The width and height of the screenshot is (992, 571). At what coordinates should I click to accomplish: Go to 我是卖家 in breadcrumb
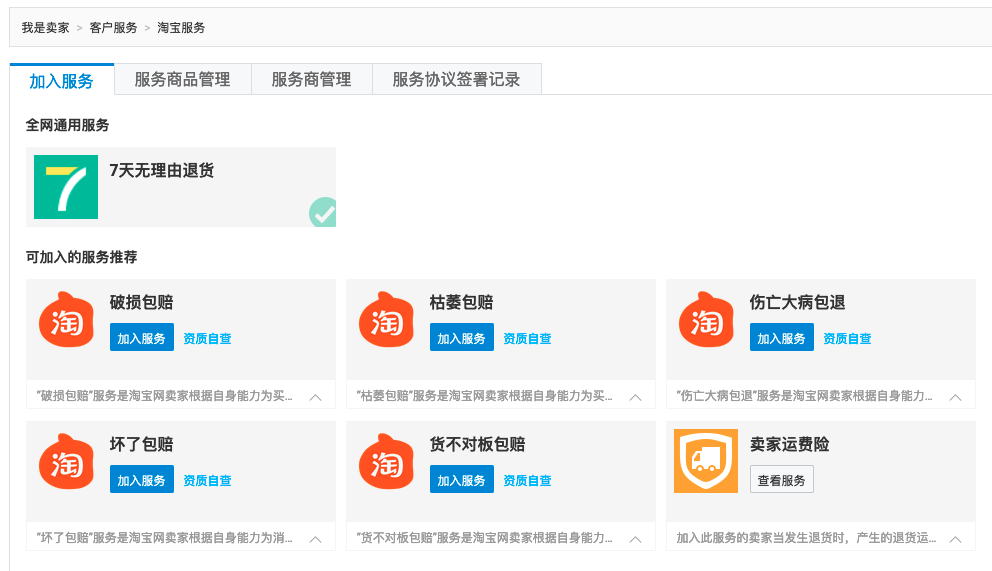pyautogui.click(x=46, y=28)
